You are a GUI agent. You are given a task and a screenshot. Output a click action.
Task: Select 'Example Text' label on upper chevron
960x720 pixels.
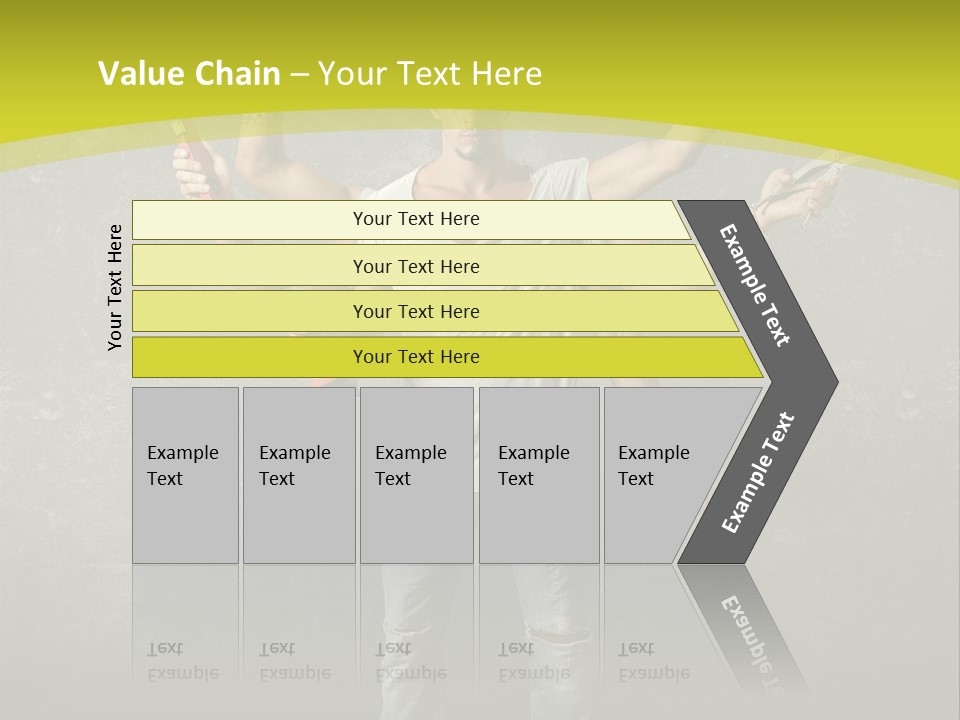click(x=755, y=285)
